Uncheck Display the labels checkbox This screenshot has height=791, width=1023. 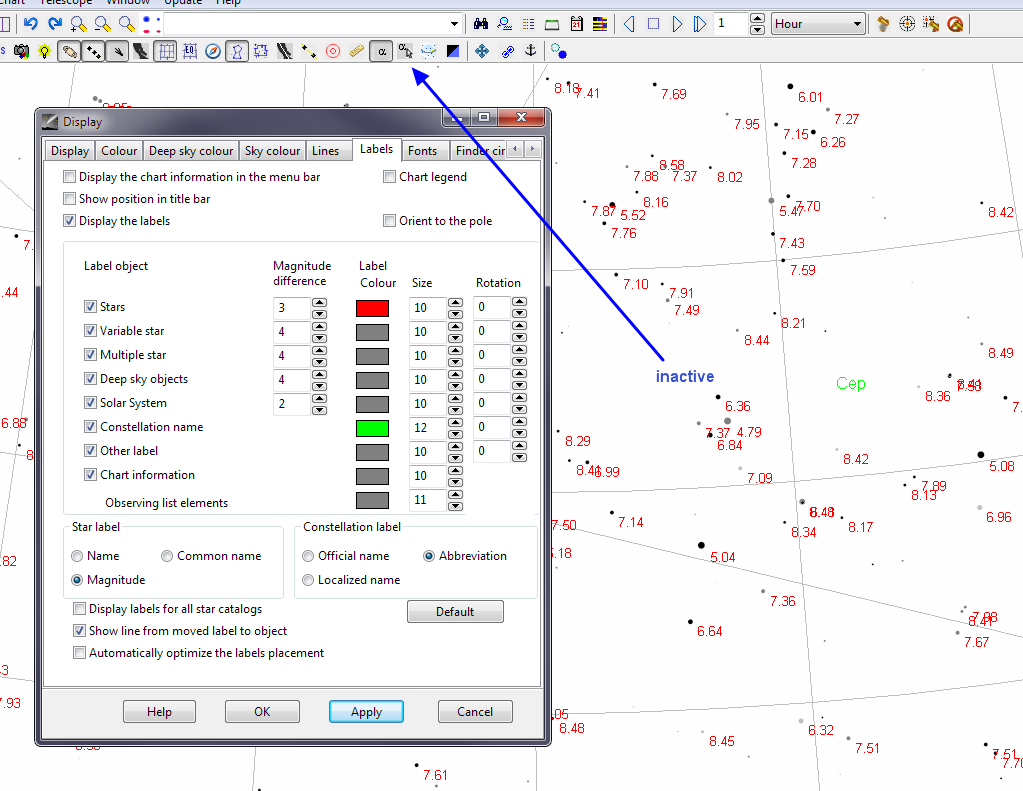coord(69,221)
